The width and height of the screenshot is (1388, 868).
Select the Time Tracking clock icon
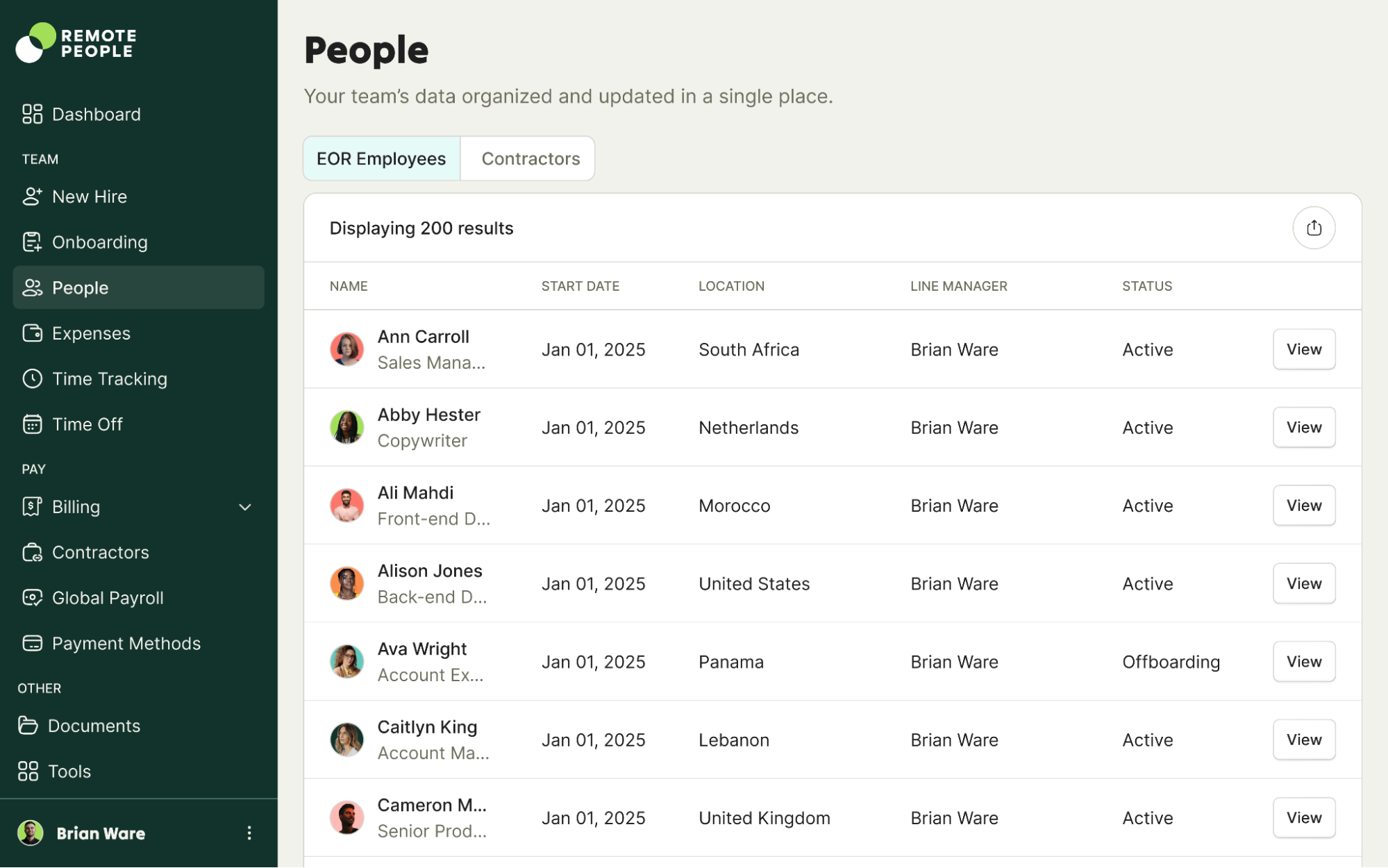click(x=32, y=378)
